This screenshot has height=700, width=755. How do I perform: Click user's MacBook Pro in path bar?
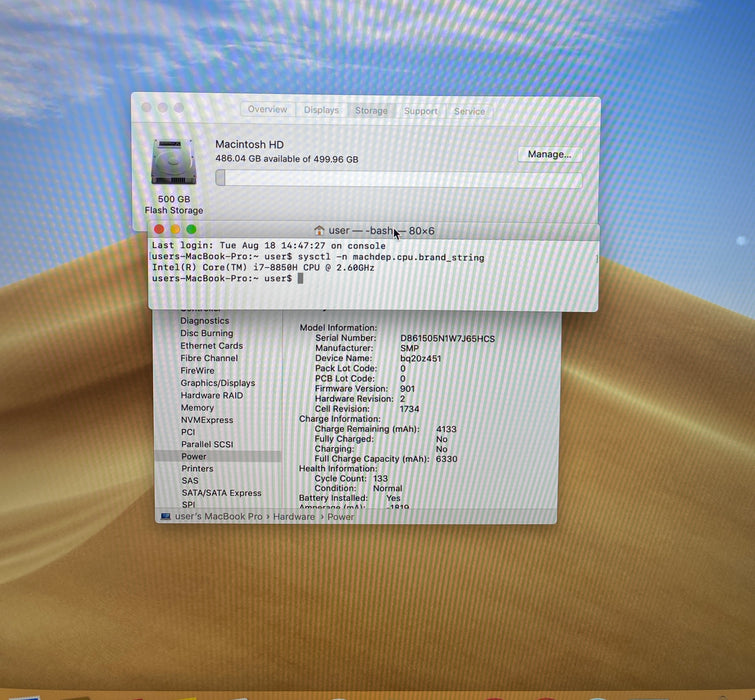219,517
